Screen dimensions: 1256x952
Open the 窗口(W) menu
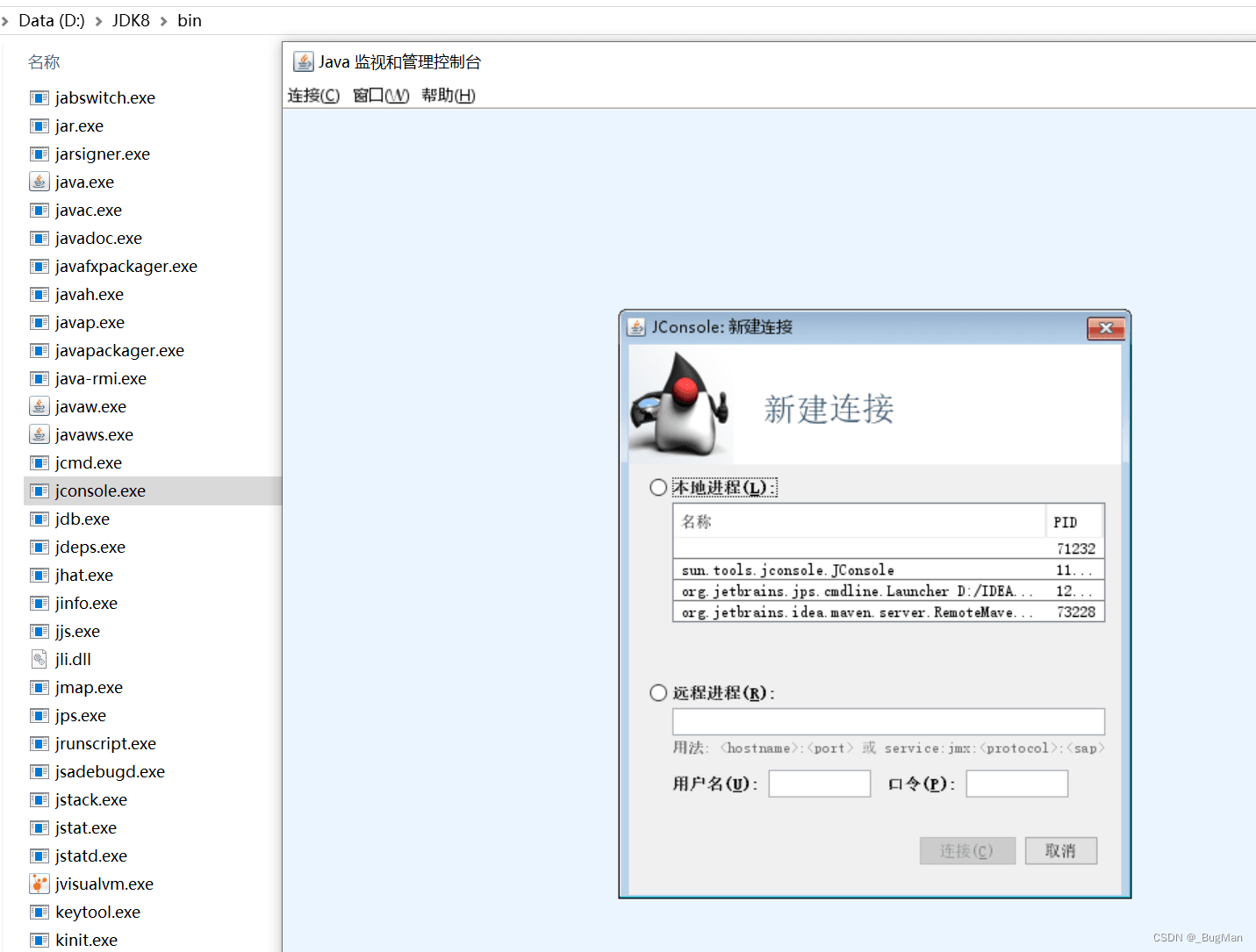[381, 96]
